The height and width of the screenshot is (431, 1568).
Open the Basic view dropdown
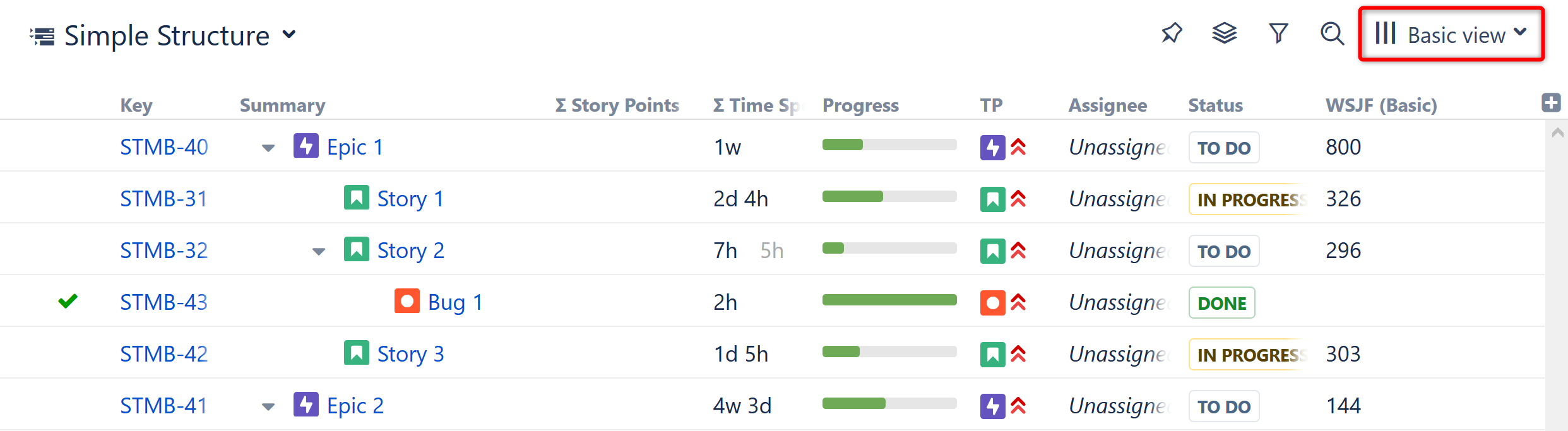tap(1451, 35)
